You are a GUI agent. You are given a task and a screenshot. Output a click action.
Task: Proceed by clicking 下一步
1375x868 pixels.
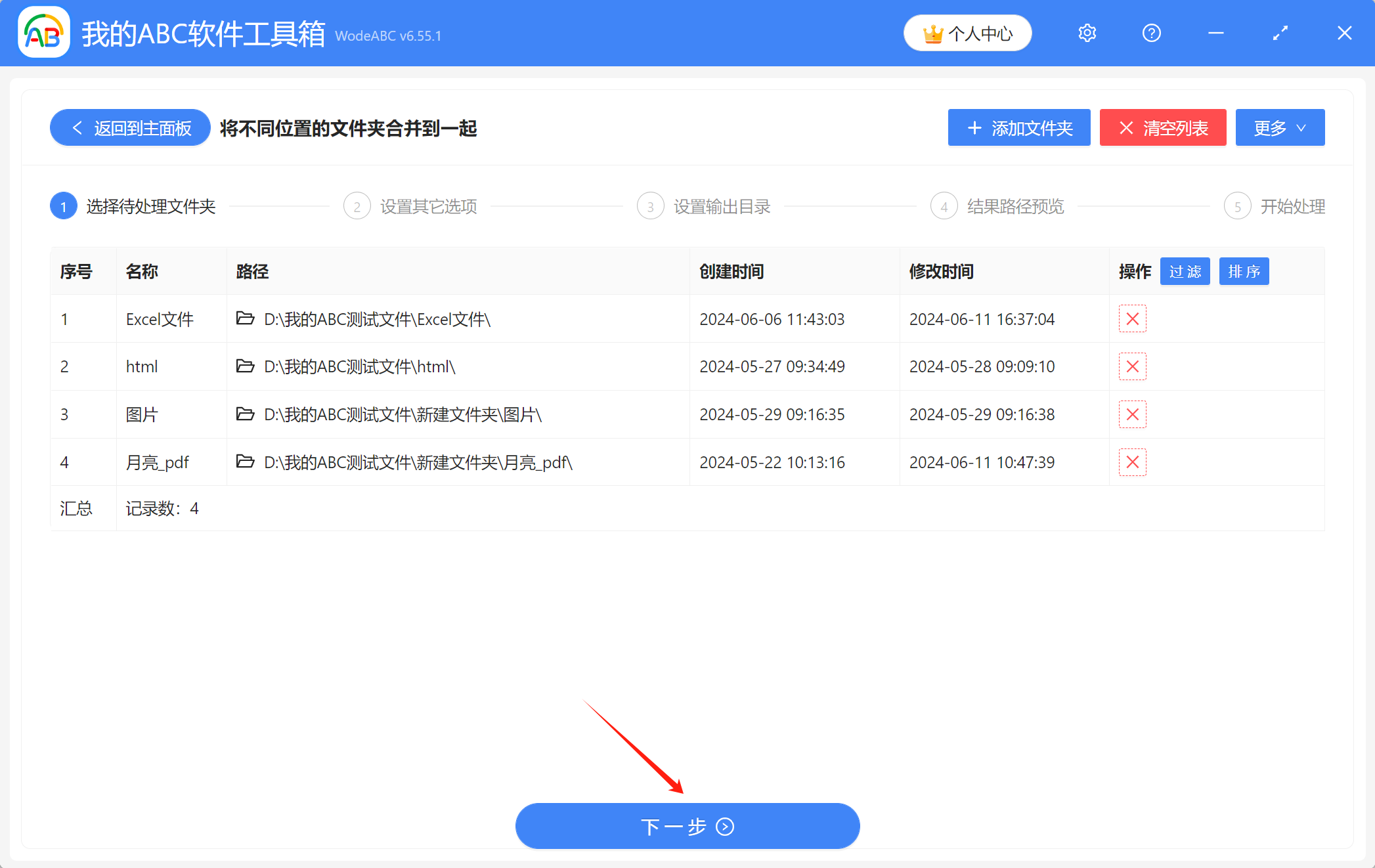tap(687, 826)
